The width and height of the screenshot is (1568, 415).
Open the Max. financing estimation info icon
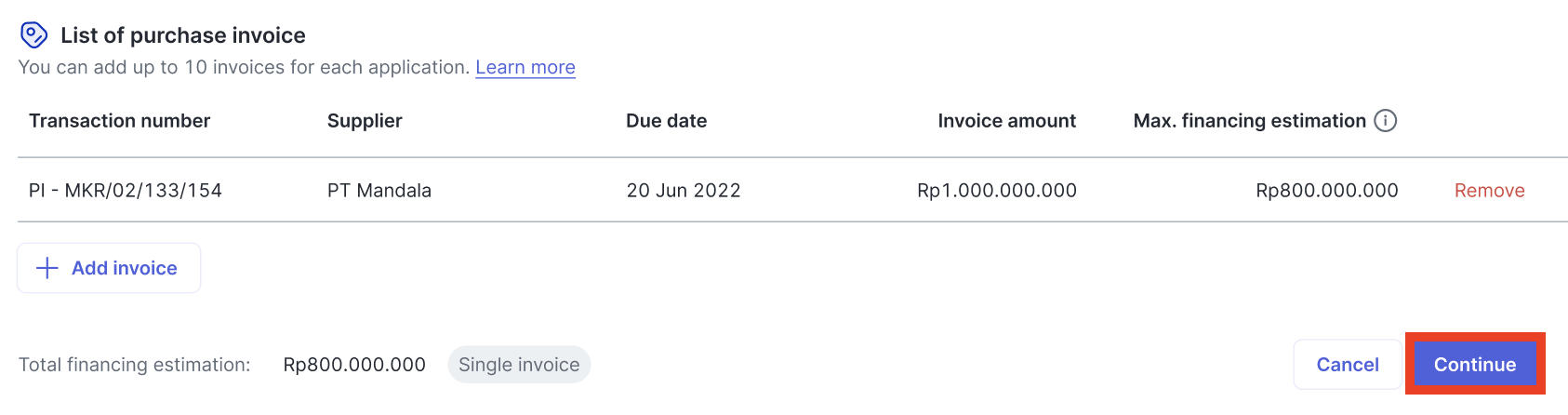click(1385, 121)
